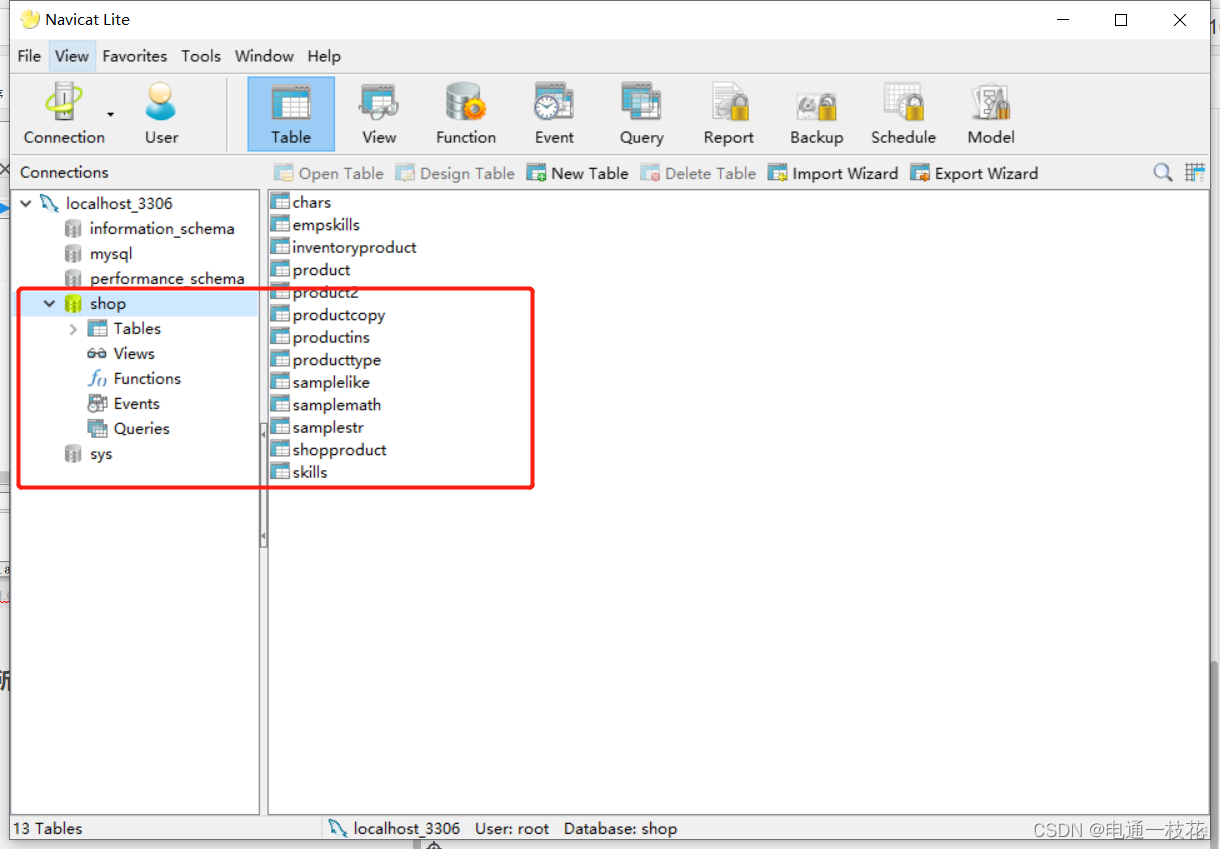The image size is (1220, 849).
Task: Open the Backup toolbar icon
Action: tap(817, 114)
